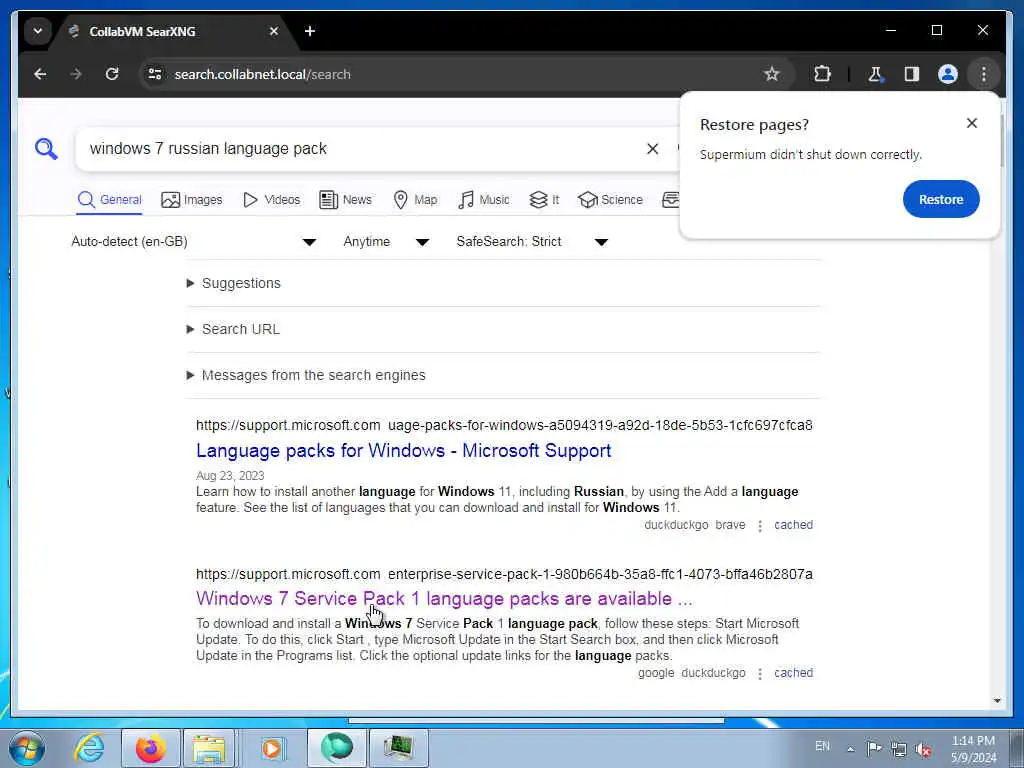This screenshot has height=768, width=1024.
Task: Open the Auto-detect (en-GB) language dropdown
Action: tap(193, 242)
